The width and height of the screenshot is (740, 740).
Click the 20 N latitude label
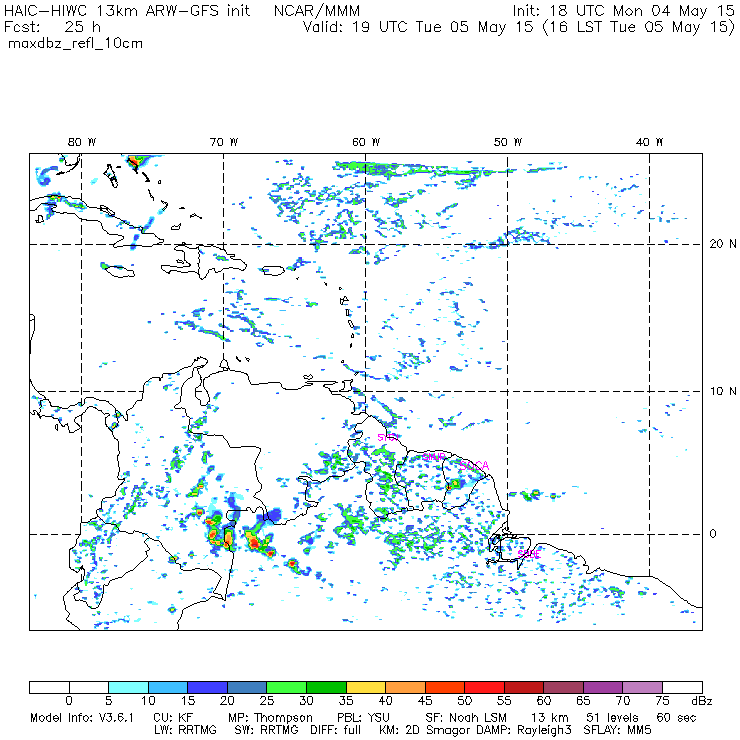[x=723, y=244]
